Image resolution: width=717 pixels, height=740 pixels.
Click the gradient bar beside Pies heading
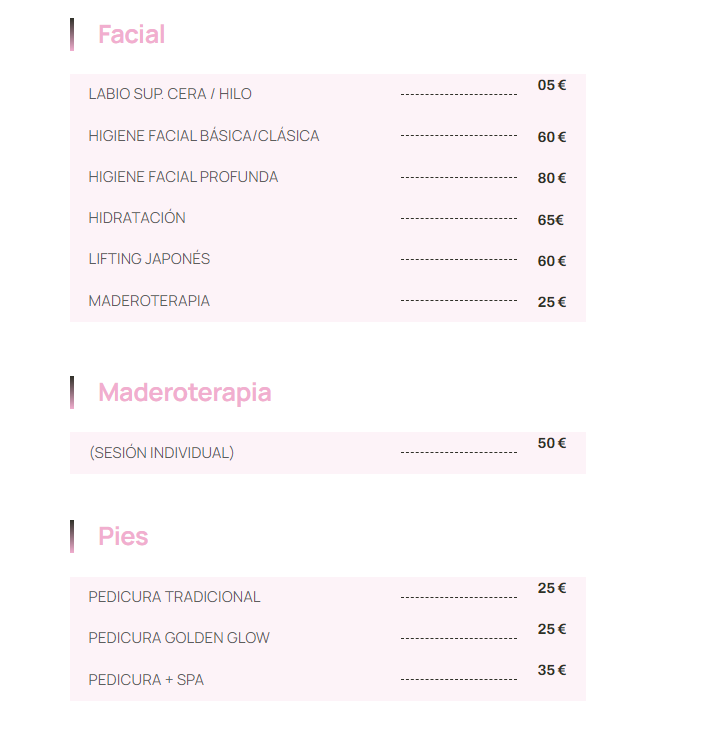[x=72, y=537]
